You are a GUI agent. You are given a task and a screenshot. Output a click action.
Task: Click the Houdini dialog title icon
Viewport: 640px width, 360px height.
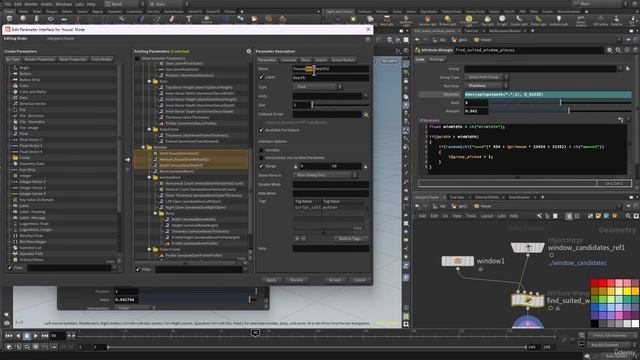coord(7,29)
